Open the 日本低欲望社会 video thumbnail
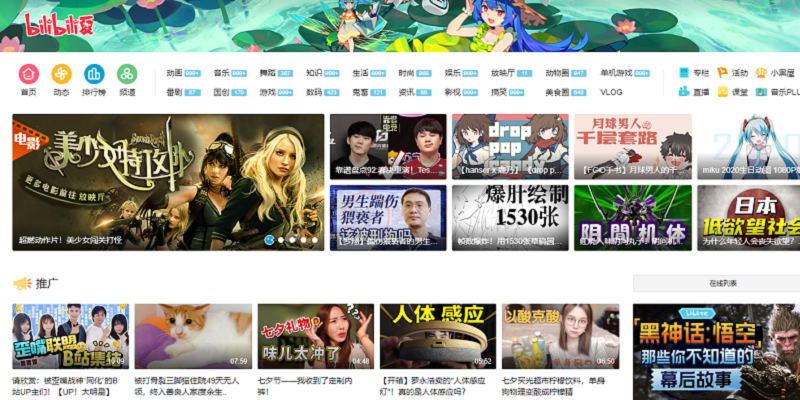Screen dimensions: 800x400 (748, 218)
